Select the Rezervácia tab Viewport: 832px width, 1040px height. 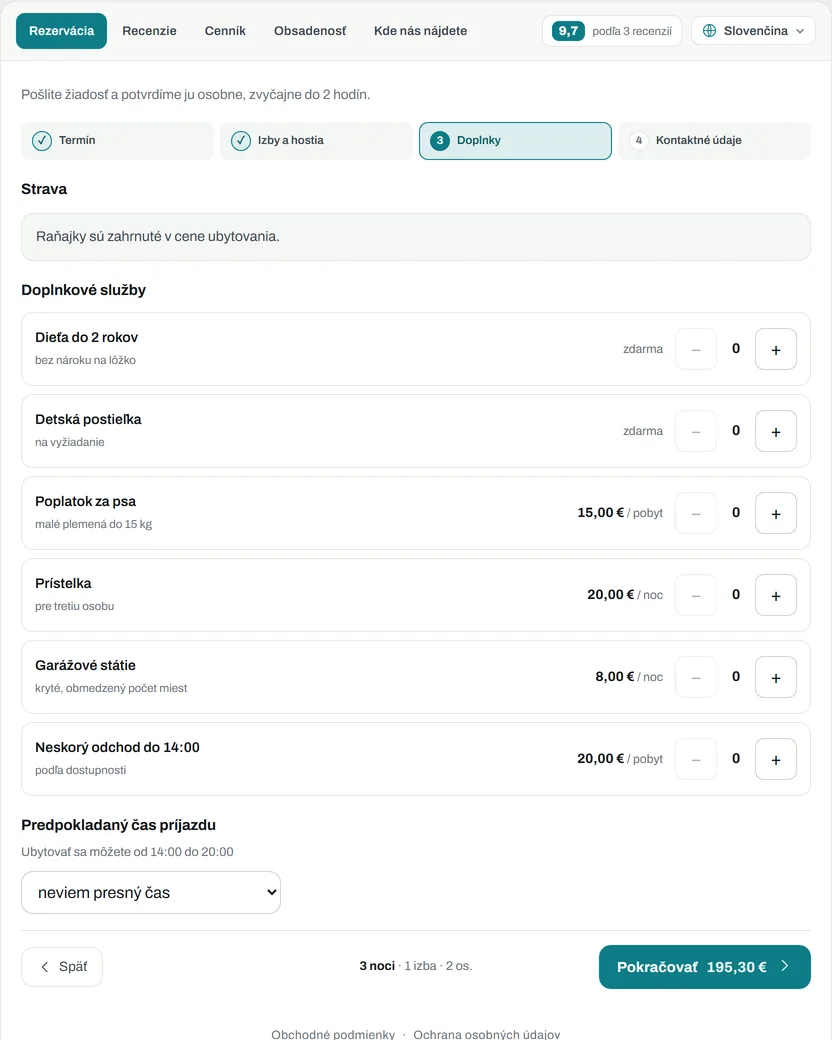61,31
